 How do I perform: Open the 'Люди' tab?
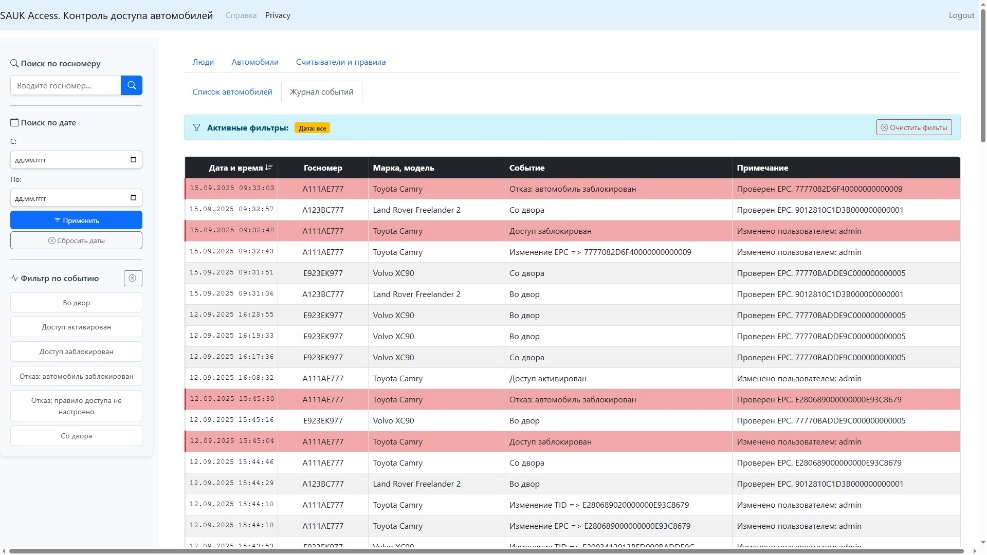pyautogui.click(x=203, y=62)
